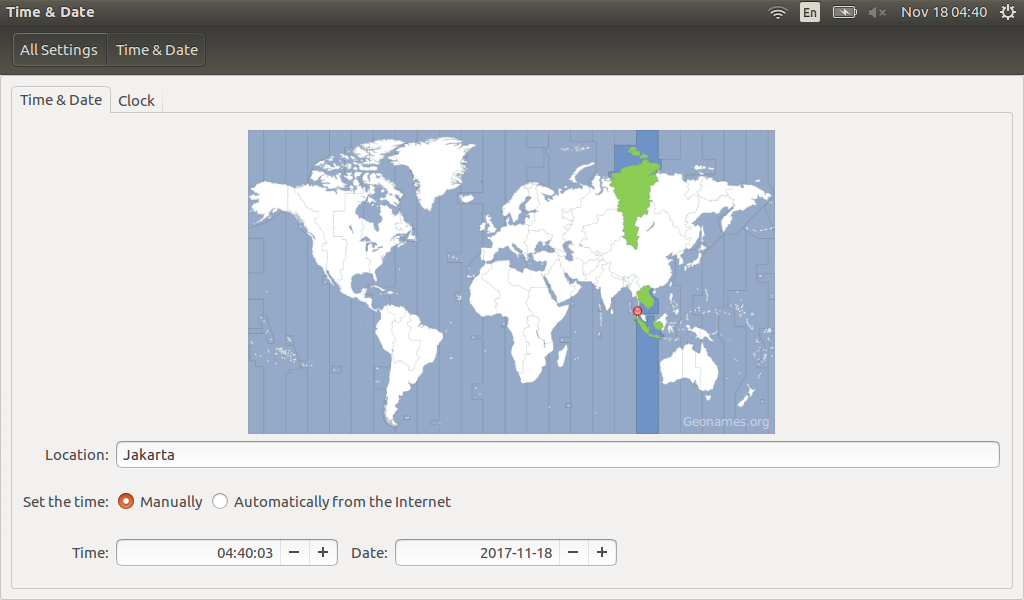Click the battery status icon
Screen dimensions: 1024x600
point(843,12)
